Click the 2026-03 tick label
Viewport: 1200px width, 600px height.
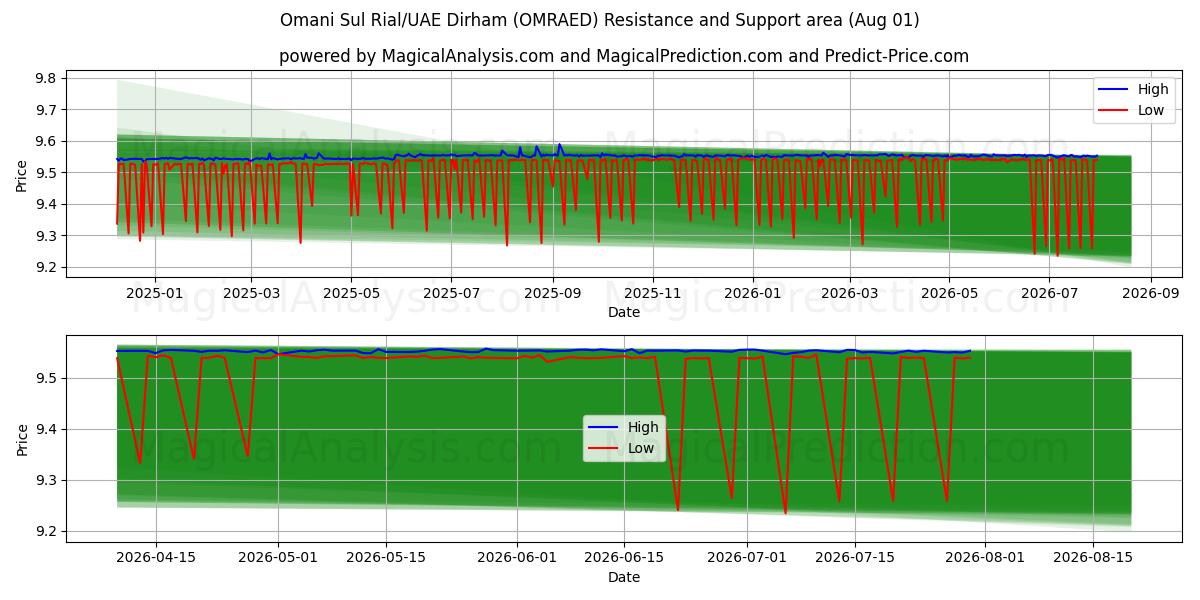[850, 293]
